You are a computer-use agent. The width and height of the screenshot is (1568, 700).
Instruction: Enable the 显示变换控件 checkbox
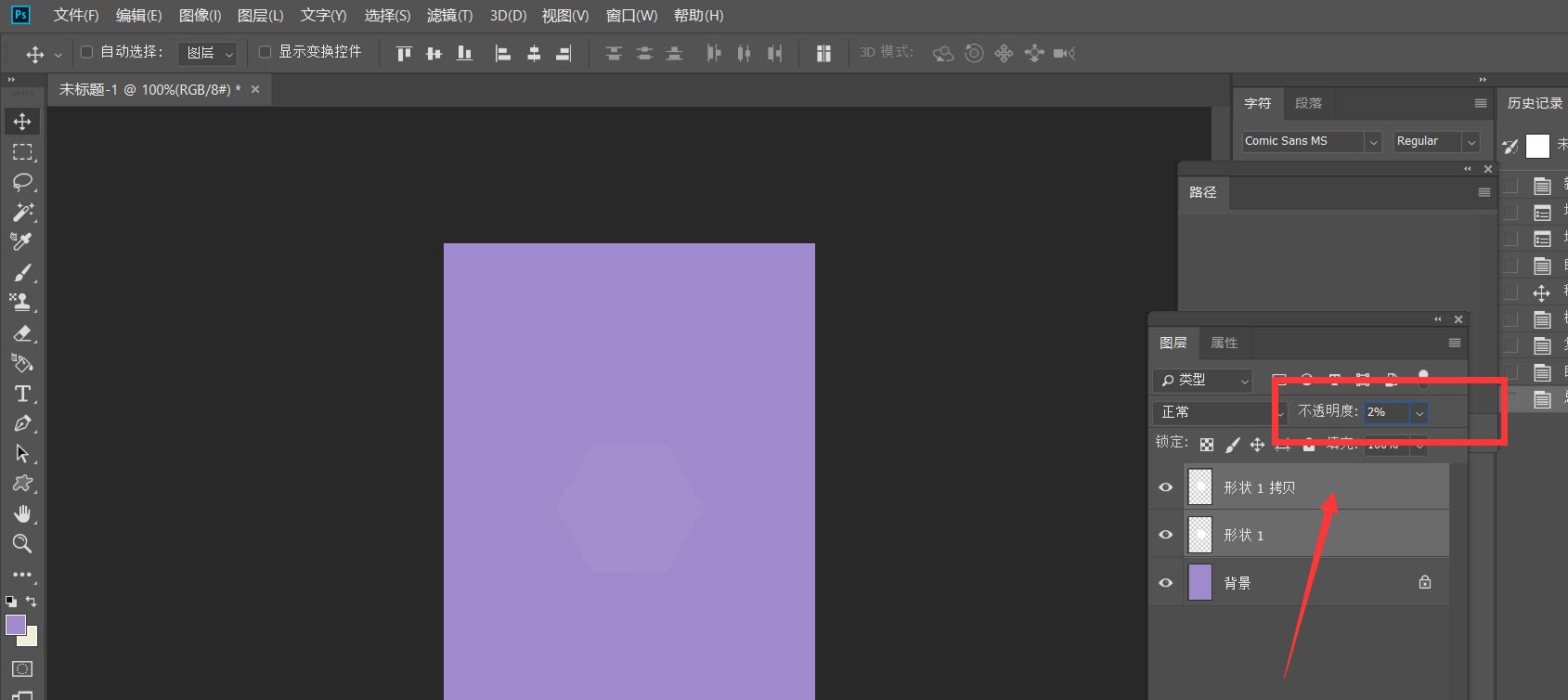[265, 52]
